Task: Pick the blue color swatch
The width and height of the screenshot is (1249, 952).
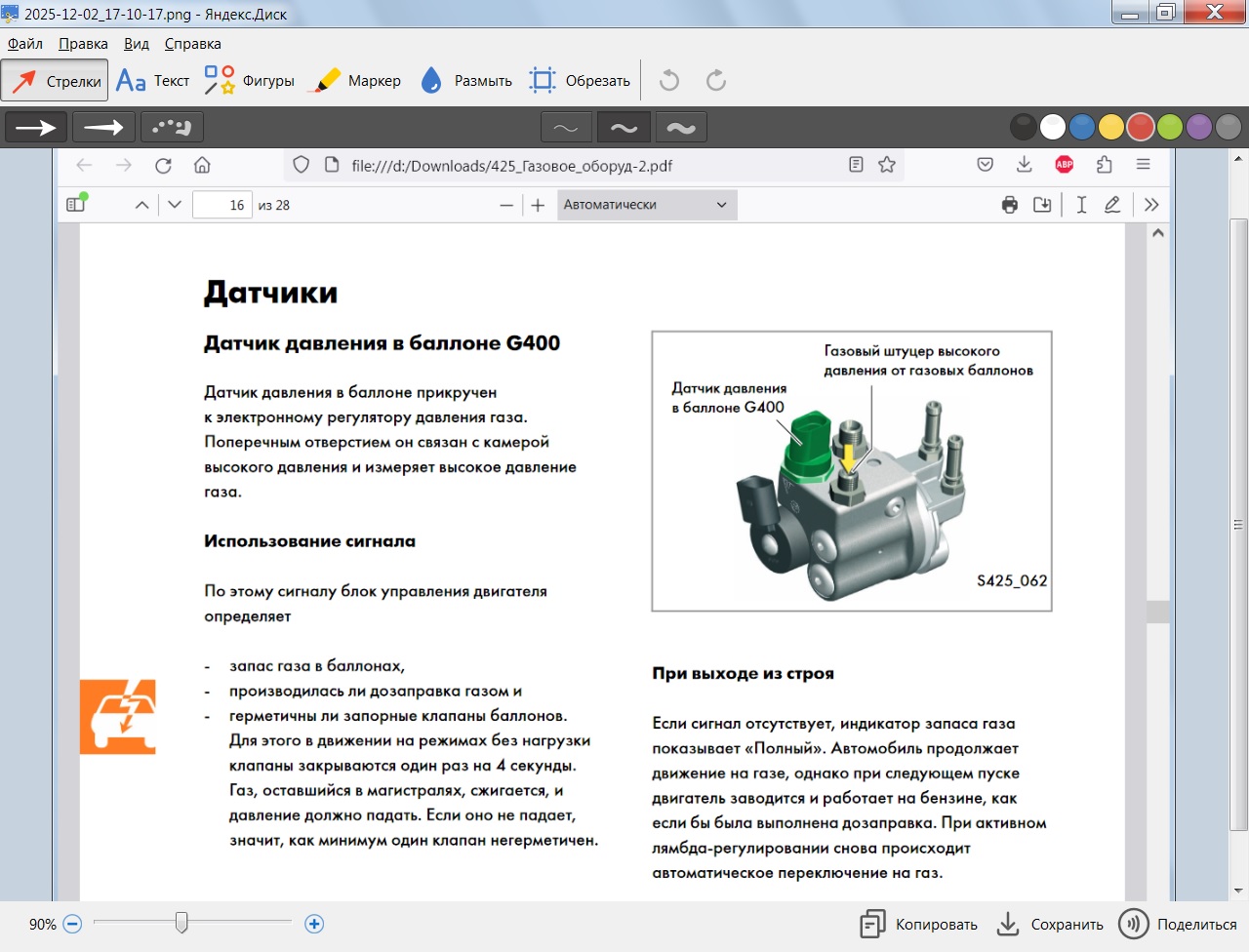Action: click(x=1081, y=127)
